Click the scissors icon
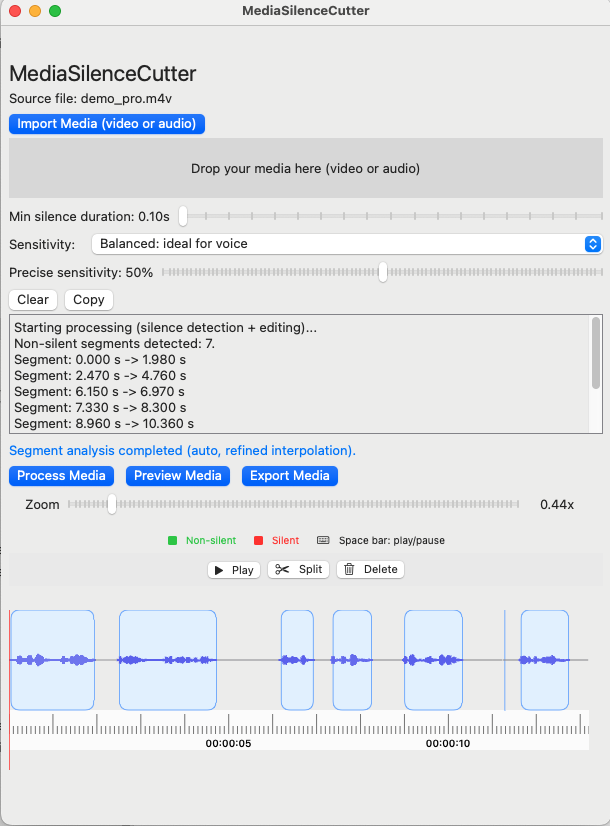 click(282, 569)
